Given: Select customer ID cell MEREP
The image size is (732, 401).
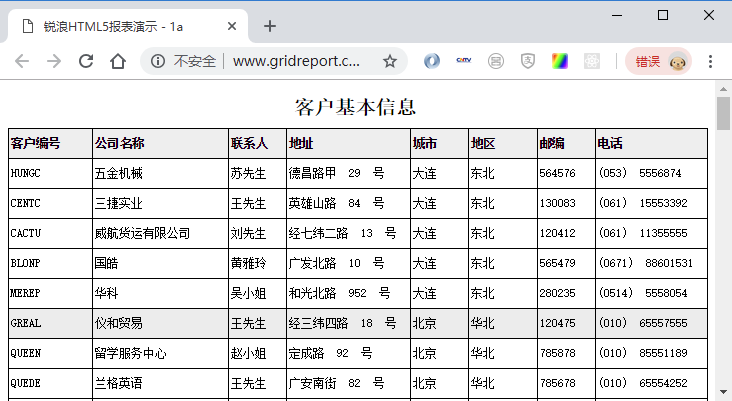Looking at the screenshot, I should pyautogui.click(x=50, y=293).
